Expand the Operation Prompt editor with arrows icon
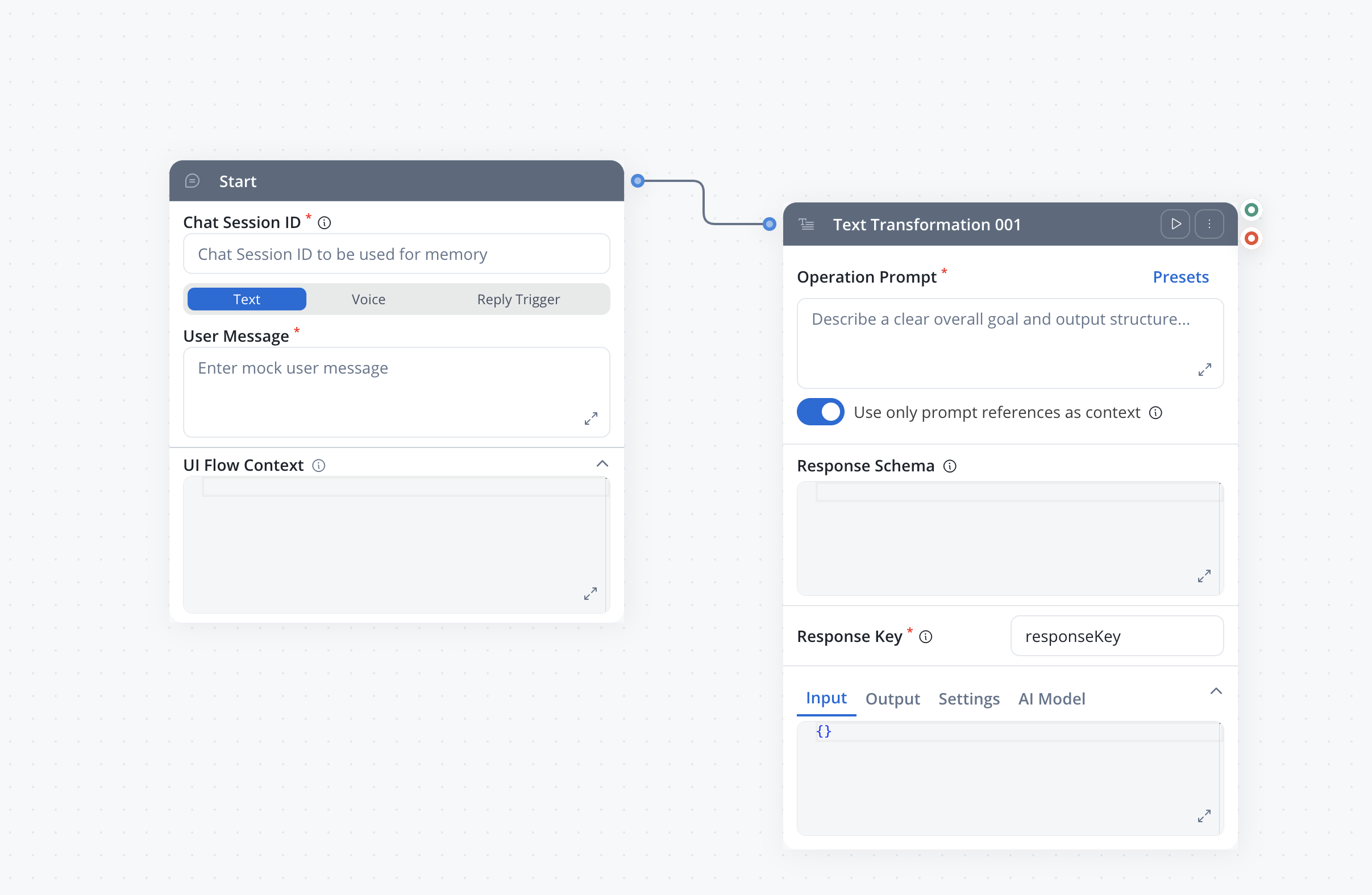Screen dimensions: 1372x895 point(1204,370)
